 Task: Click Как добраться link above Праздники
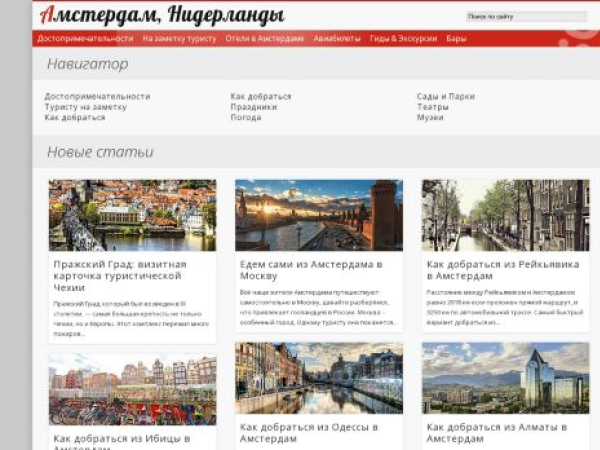tap(261, 96)
